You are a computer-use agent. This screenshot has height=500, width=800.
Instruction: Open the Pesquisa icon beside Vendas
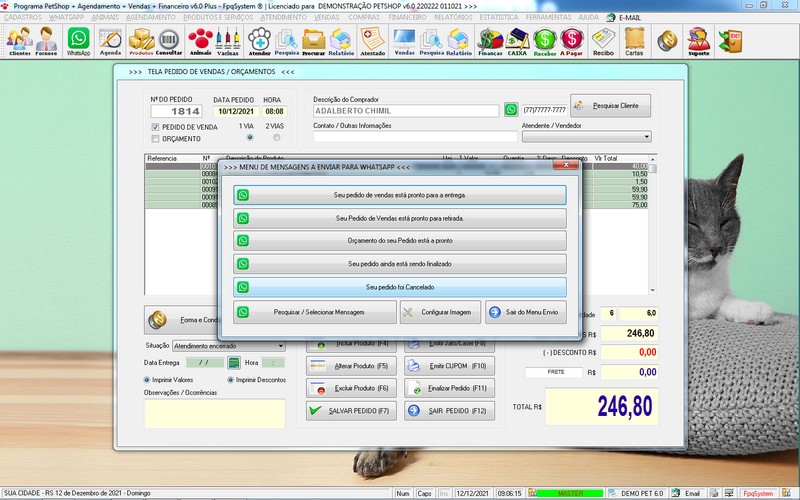432,41
